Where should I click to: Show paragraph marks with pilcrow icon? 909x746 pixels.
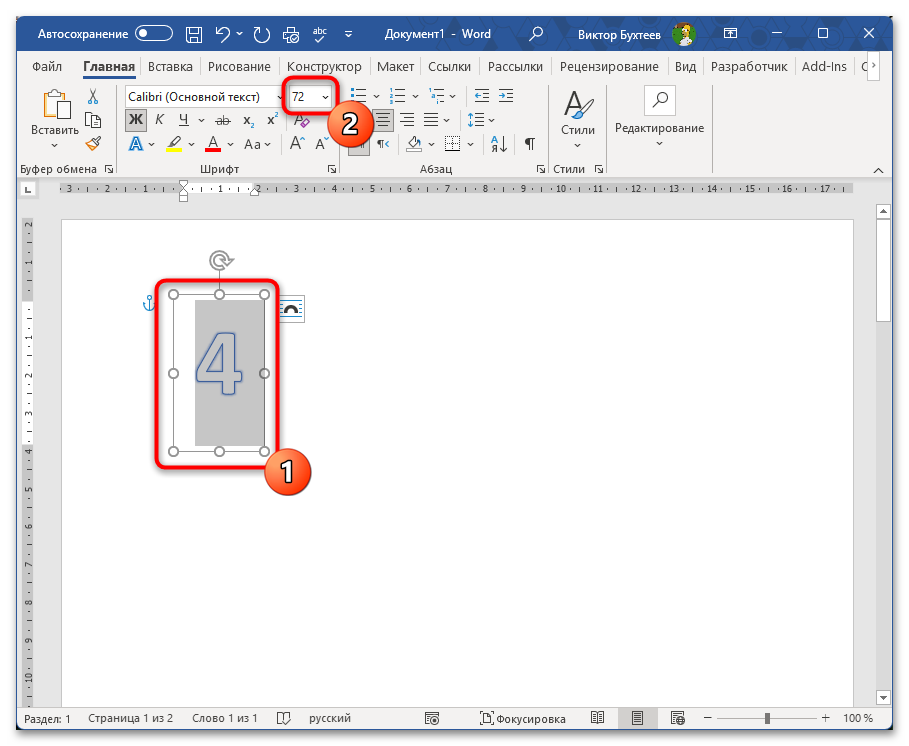click(529, 144)
